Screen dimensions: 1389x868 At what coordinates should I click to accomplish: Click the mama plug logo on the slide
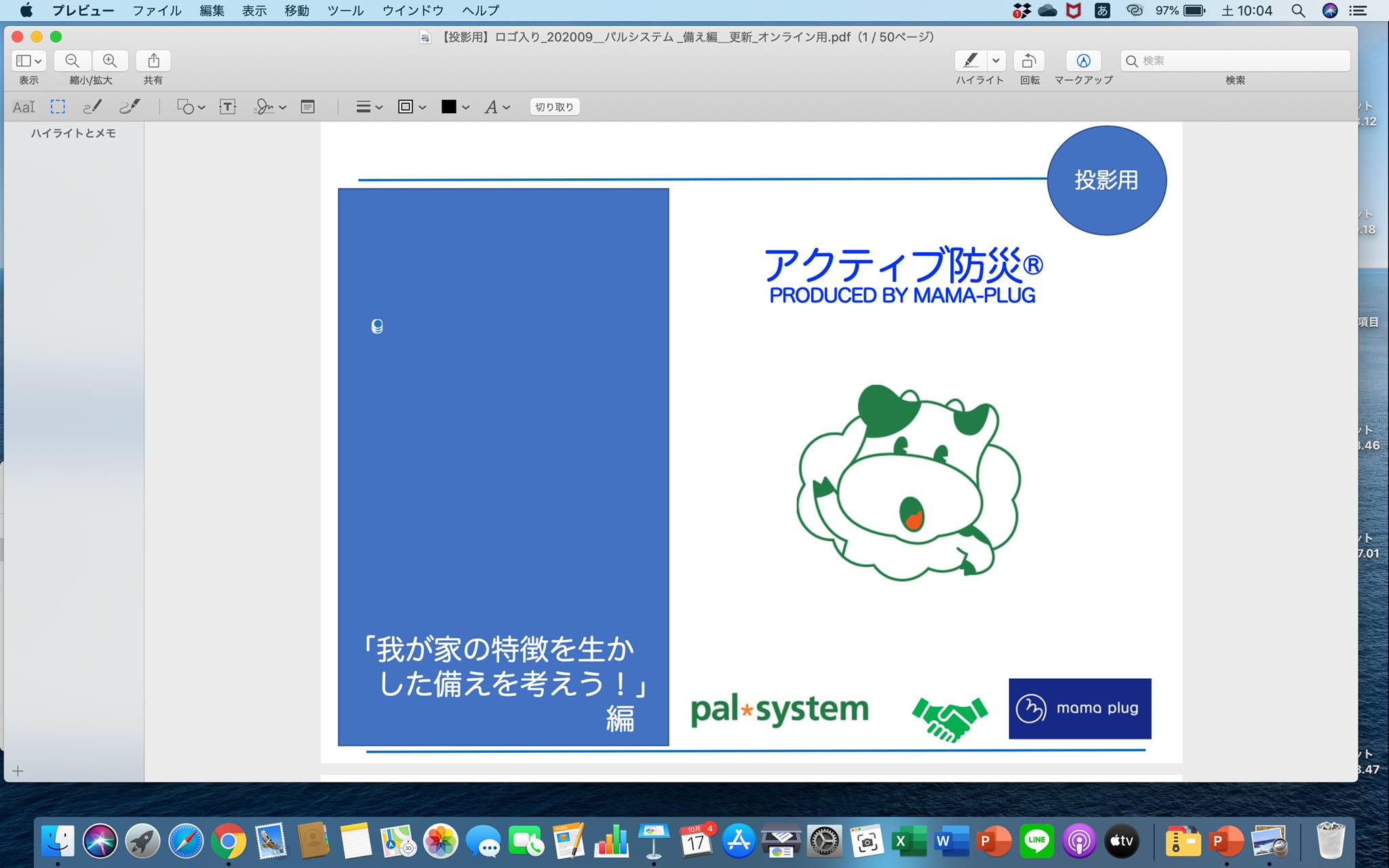pyautogui.click(x=1080, y=709)
